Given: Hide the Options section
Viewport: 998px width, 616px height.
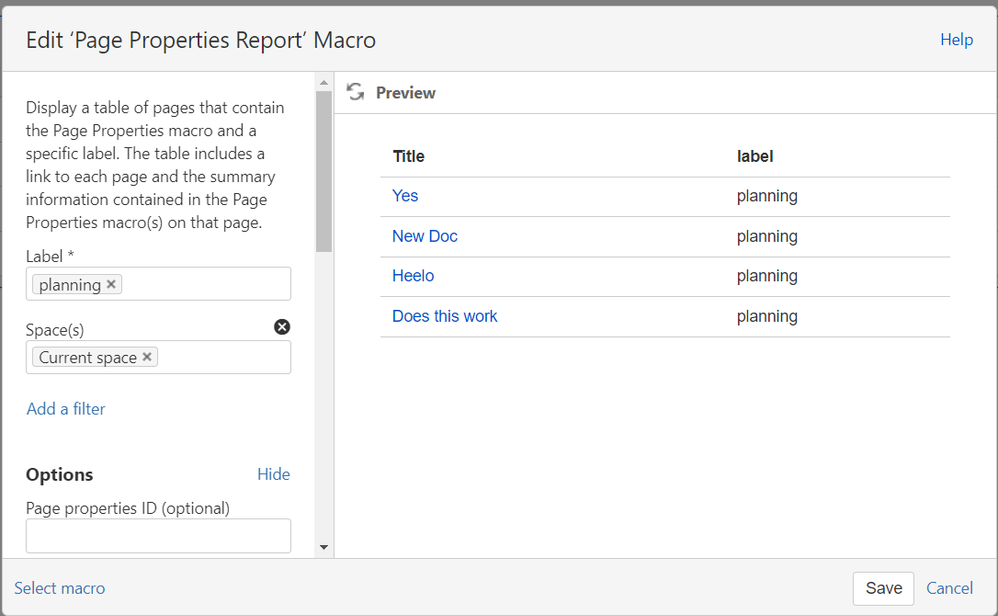Looking at the screenshot, I should [x=273, y=474].
